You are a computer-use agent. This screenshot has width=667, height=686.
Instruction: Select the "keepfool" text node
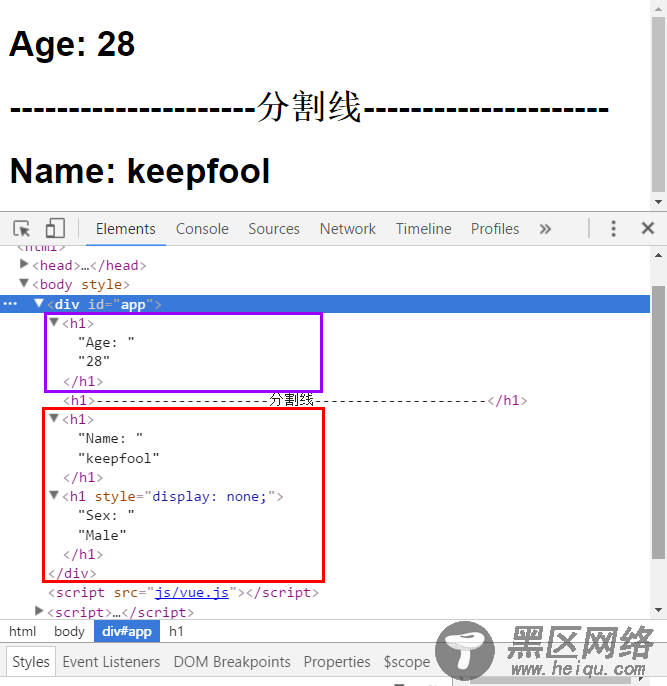(x=119, y=458)
